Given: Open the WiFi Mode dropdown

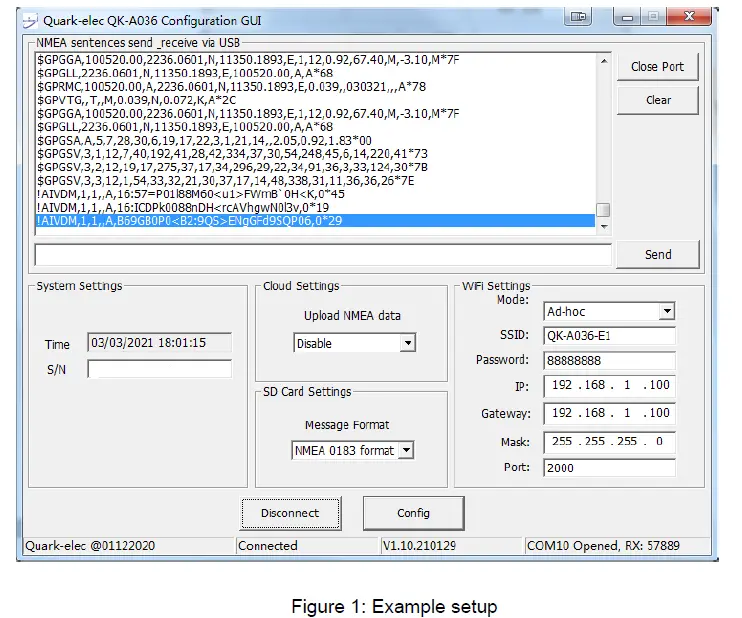Looking at the screenshot, I should (x=667, y=311).
